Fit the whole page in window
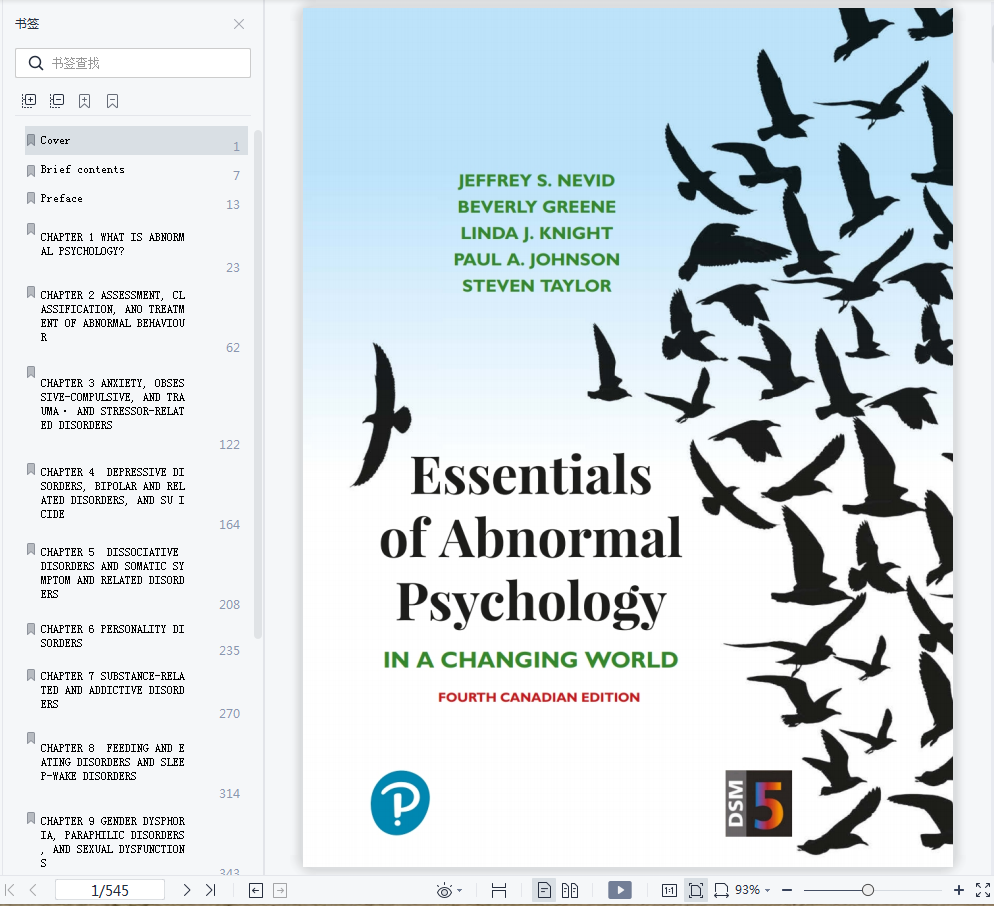The image size is (994, 906). coord(696,891)
